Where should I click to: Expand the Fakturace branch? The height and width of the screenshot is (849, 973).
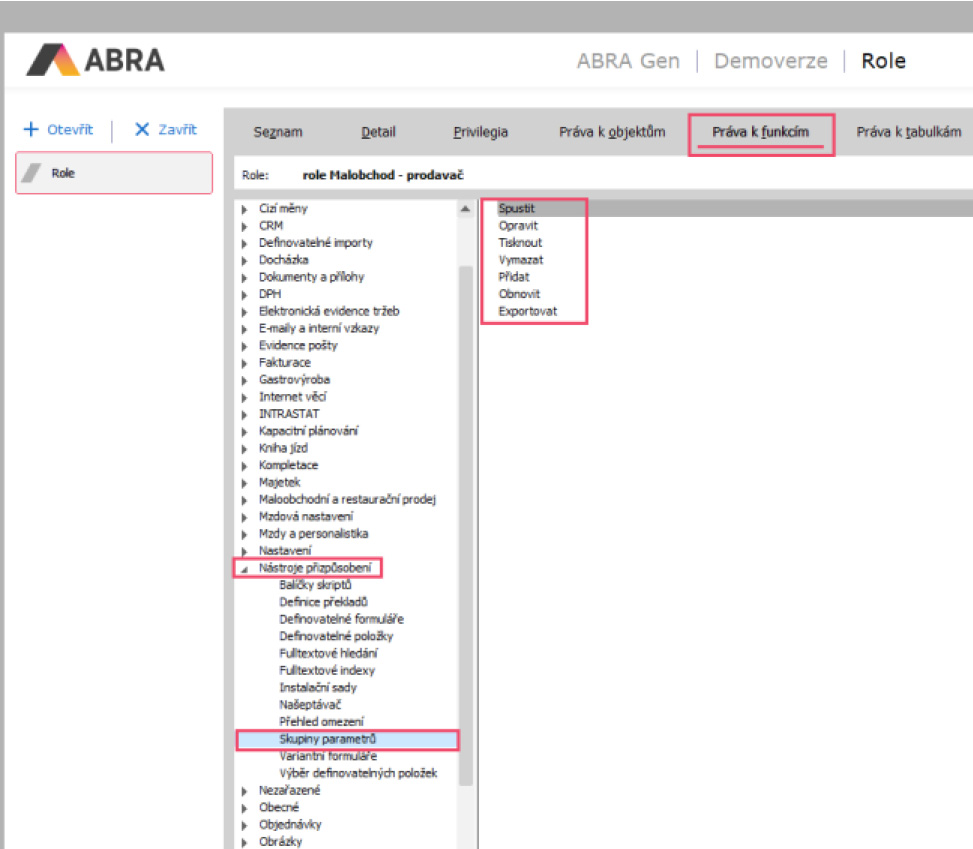(243, 362)
